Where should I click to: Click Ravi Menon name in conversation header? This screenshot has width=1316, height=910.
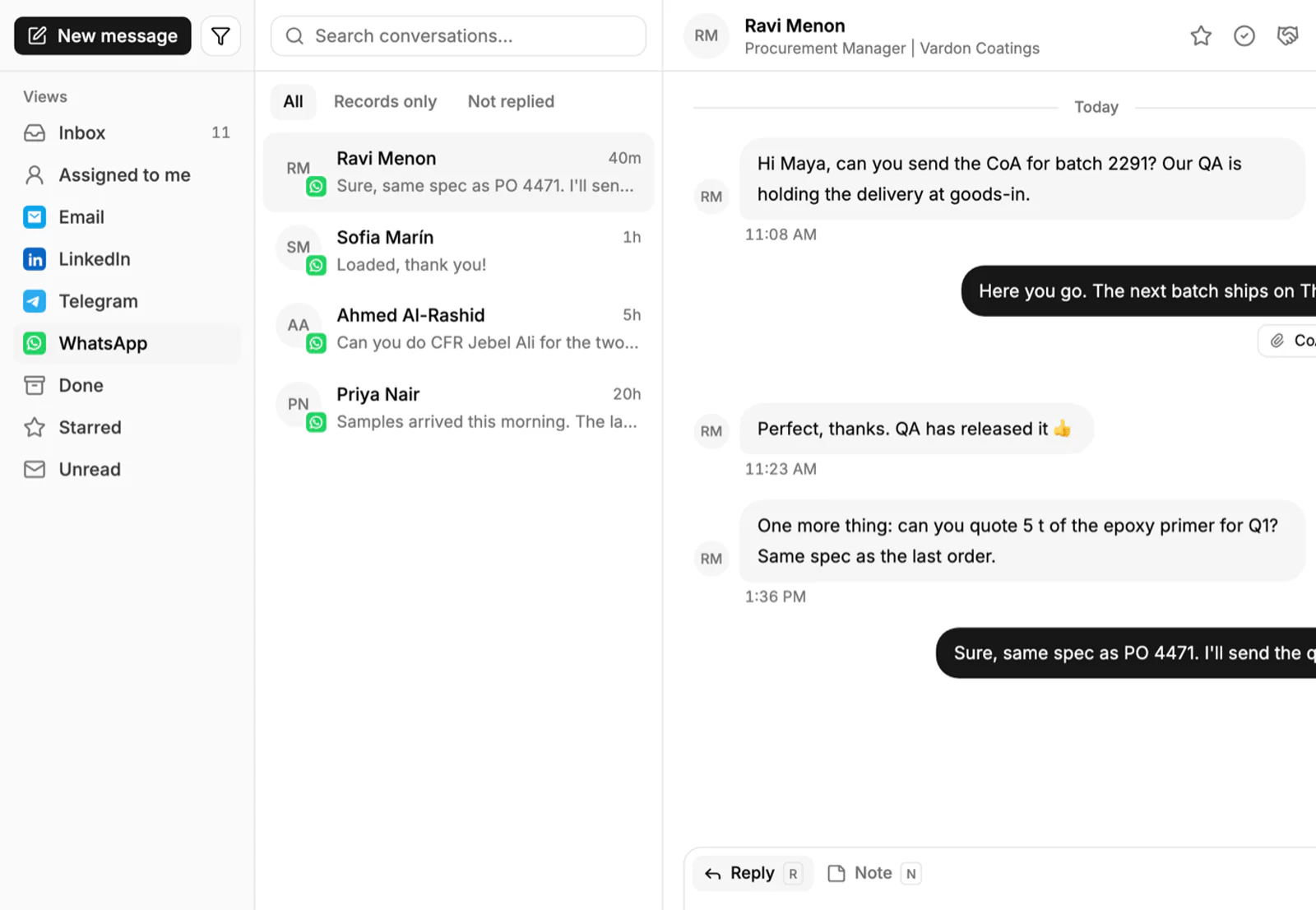point(795,26)
